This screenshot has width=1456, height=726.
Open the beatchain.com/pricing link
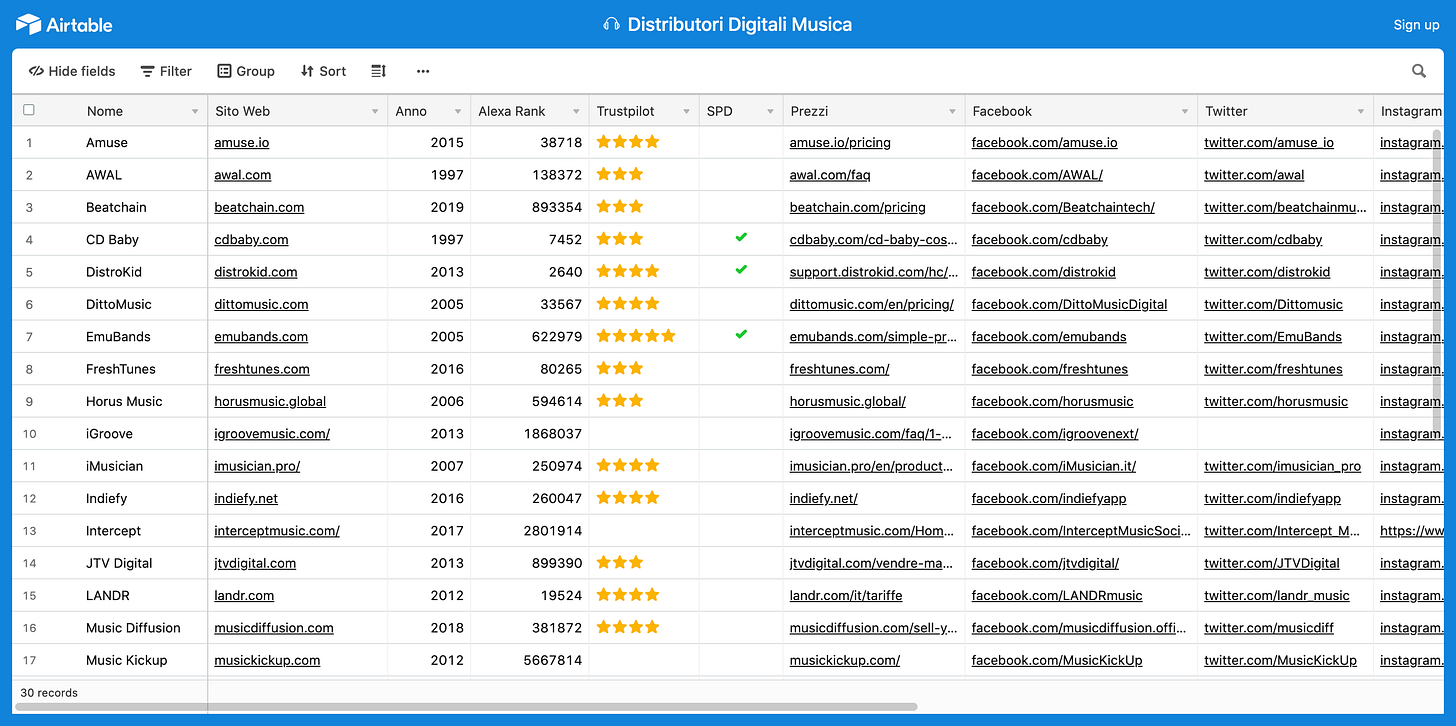tap(858, 207)
